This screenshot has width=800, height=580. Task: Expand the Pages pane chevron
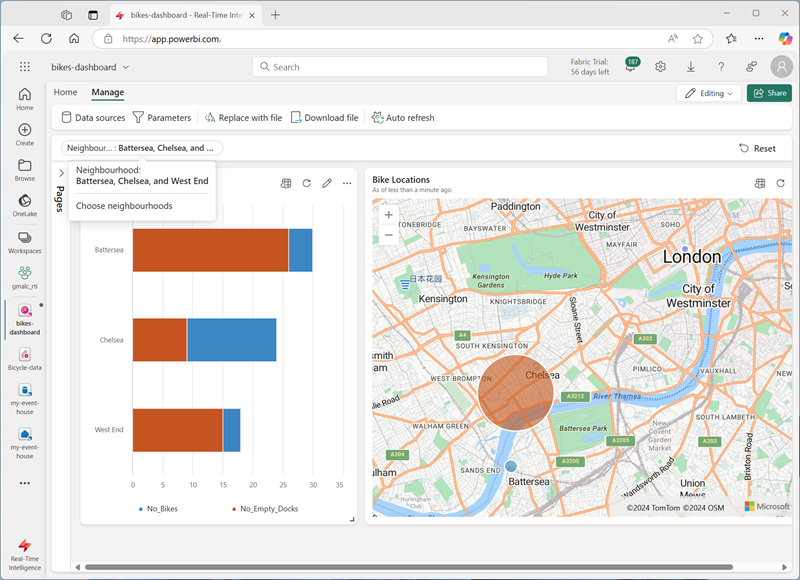(x=61, y=173)
